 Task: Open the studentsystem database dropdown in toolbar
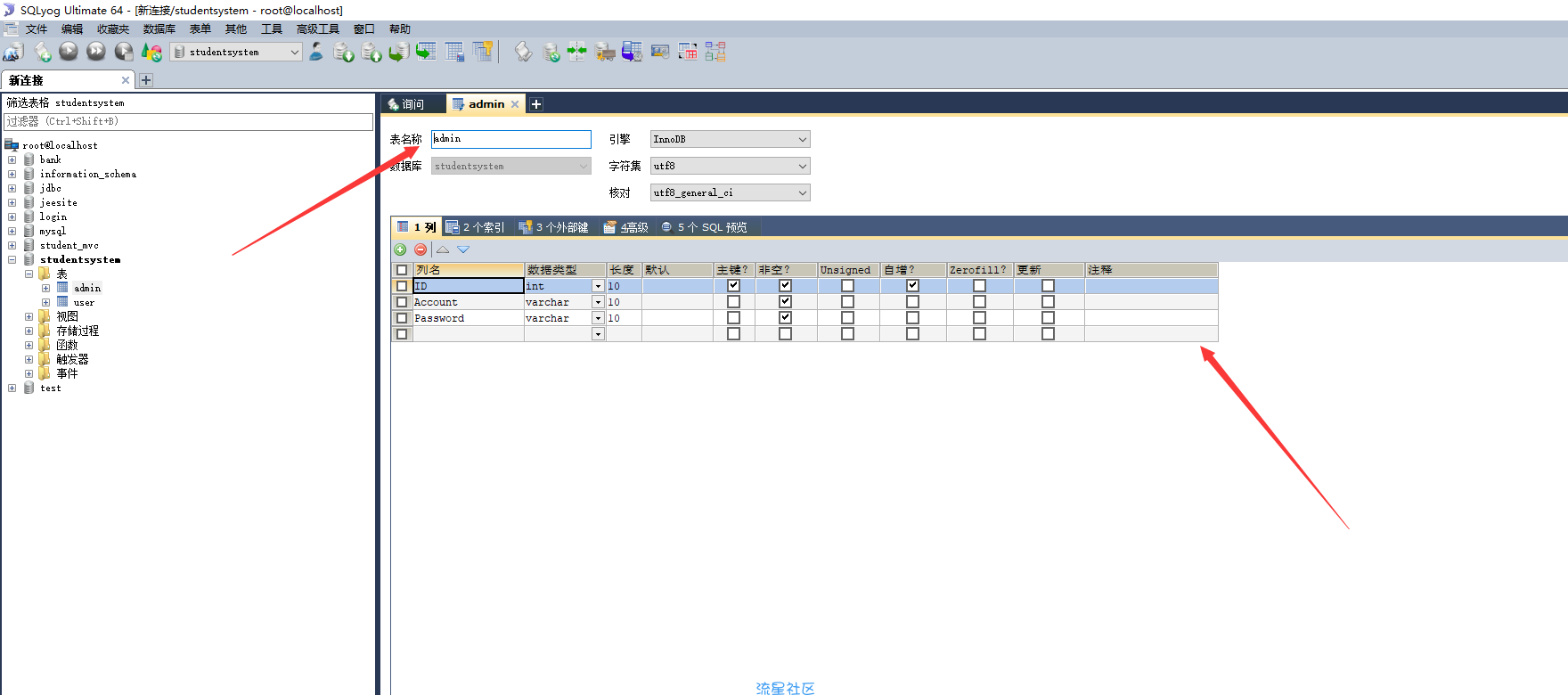click(294, 52)
